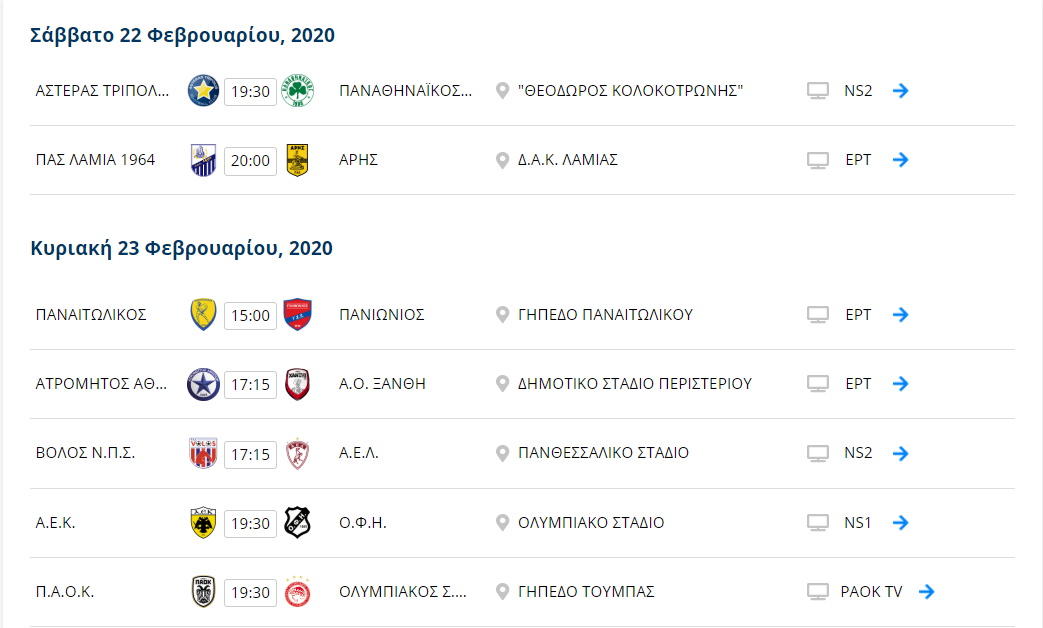
Task: Click the PAS Lamia striped crest
Action: [x=203, y=160]
